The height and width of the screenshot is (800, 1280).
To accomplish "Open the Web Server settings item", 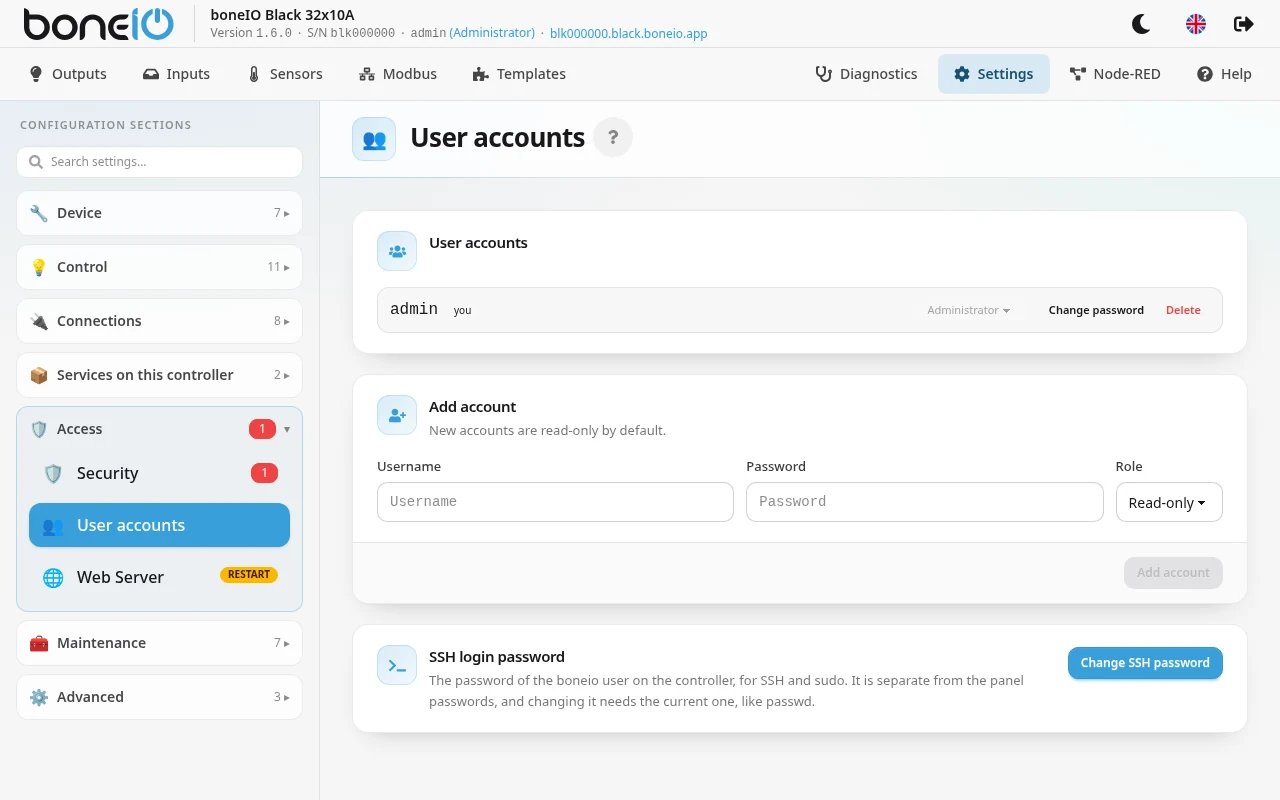I will click(159, 577).
